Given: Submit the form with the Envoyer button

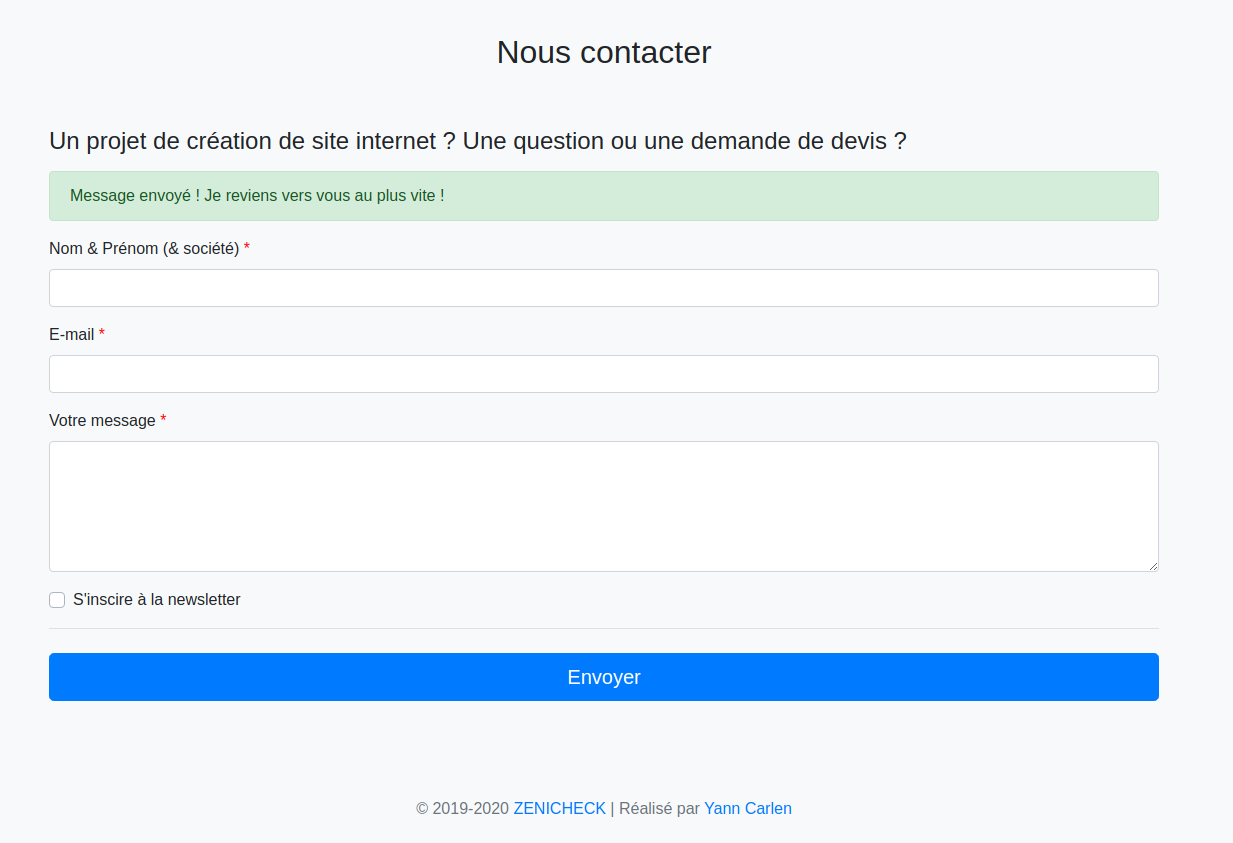Looking at the screenshot, I should [x=604, y=677].
